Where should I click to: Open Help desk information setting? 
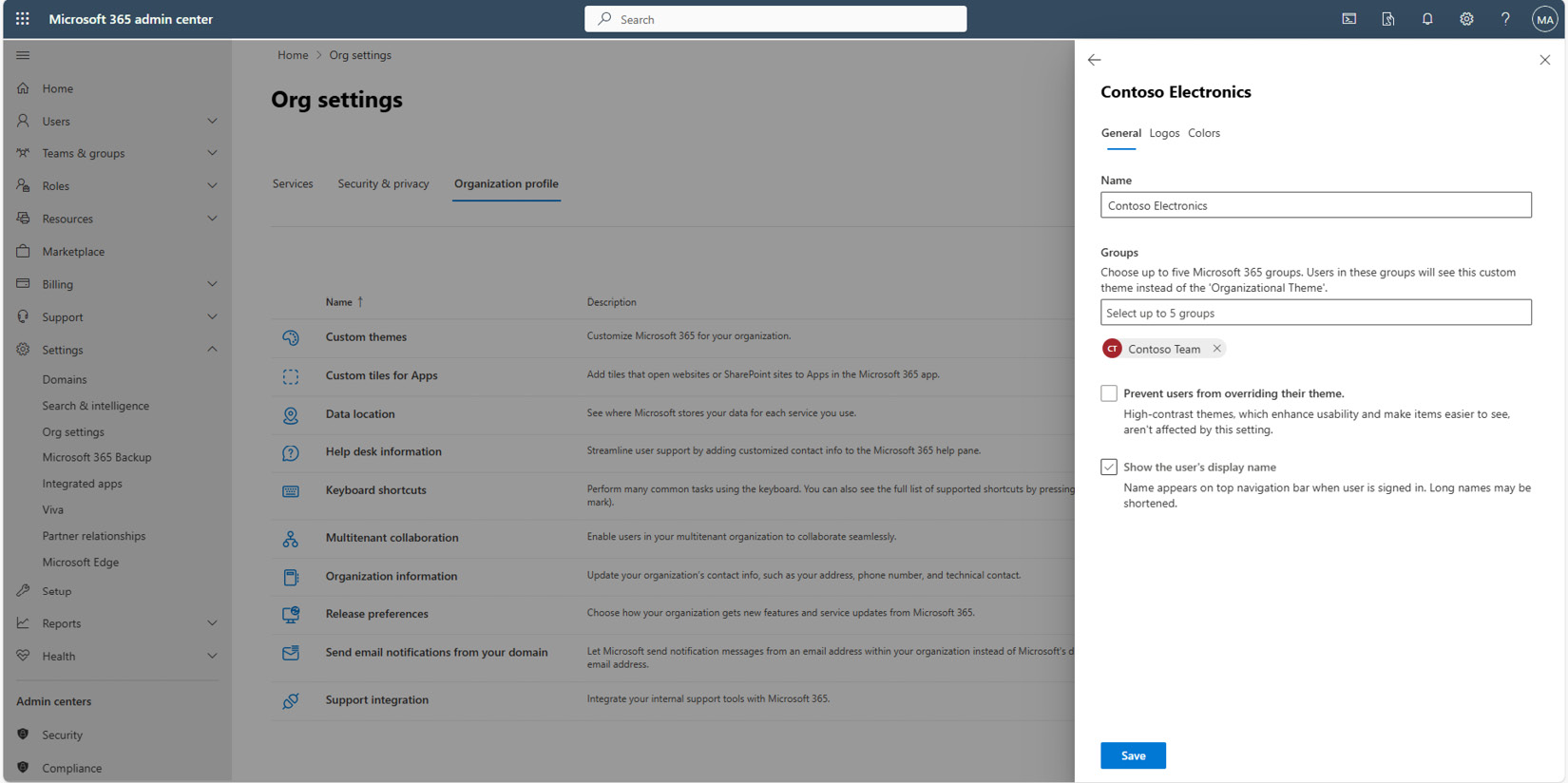(x=383, y=451)
